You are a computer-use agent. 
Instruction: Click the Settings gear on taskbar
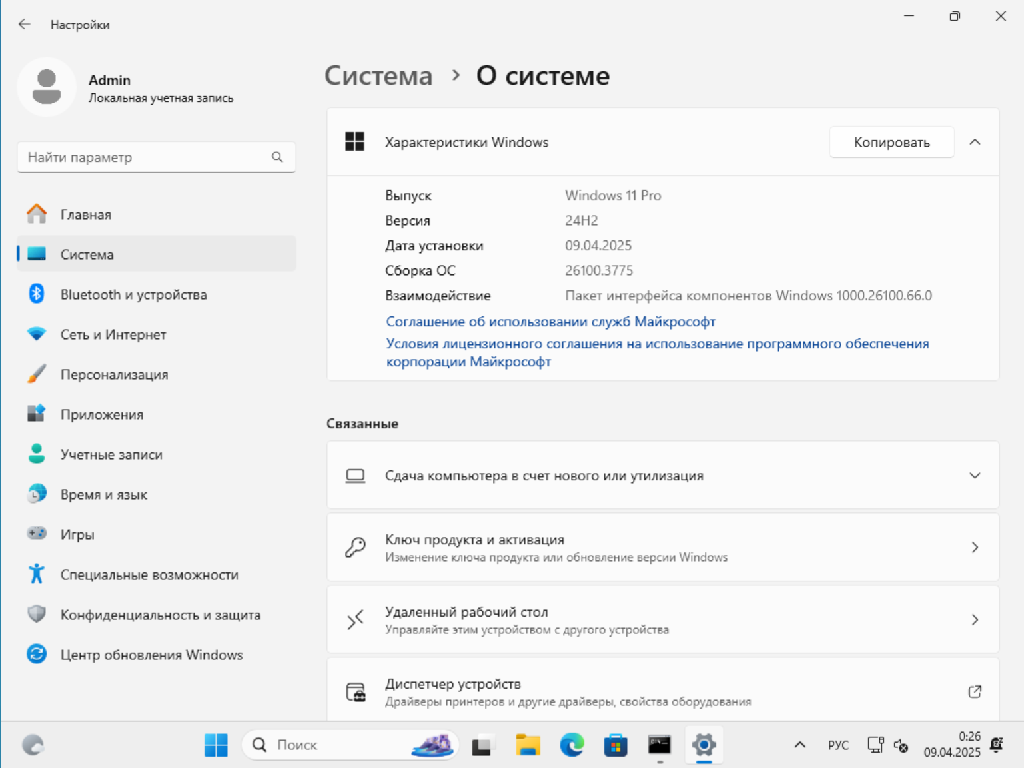pos(704,745)
